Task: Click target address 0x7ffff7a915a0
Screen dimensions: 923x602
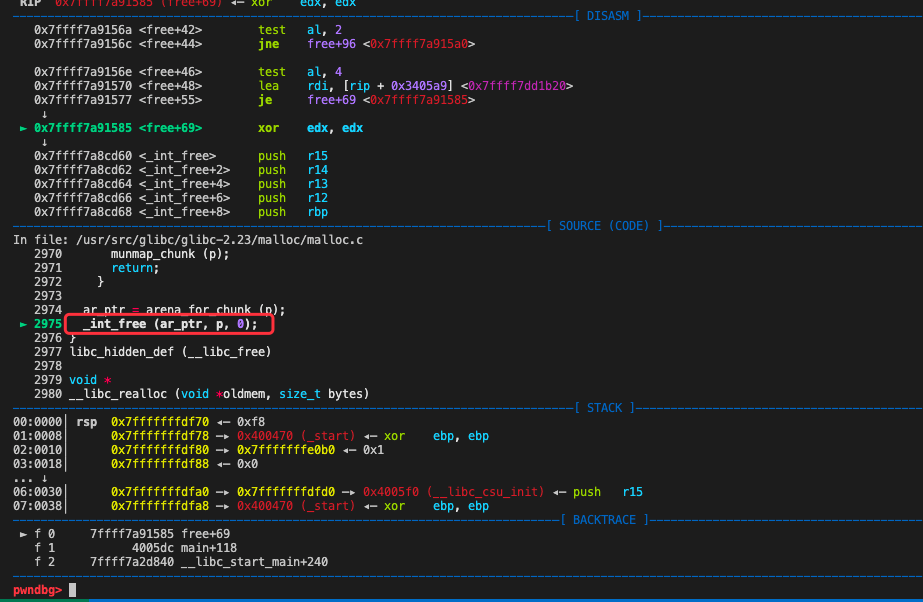Action: [419, 44]
